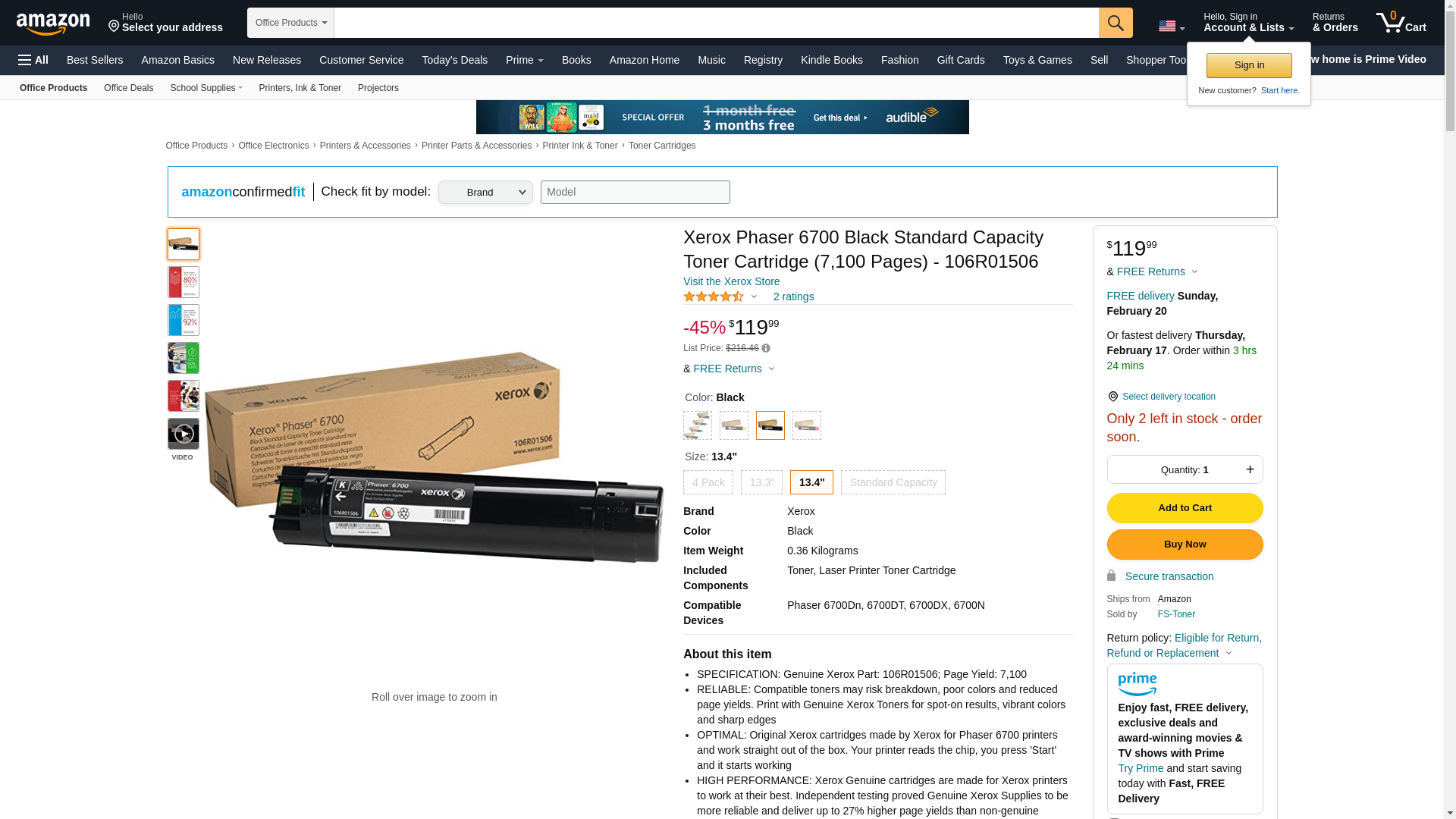The width and height of the screenshot is (1456, 819).
Task: Select the Standard Capacity size option
Action: [x=893, y=482]
